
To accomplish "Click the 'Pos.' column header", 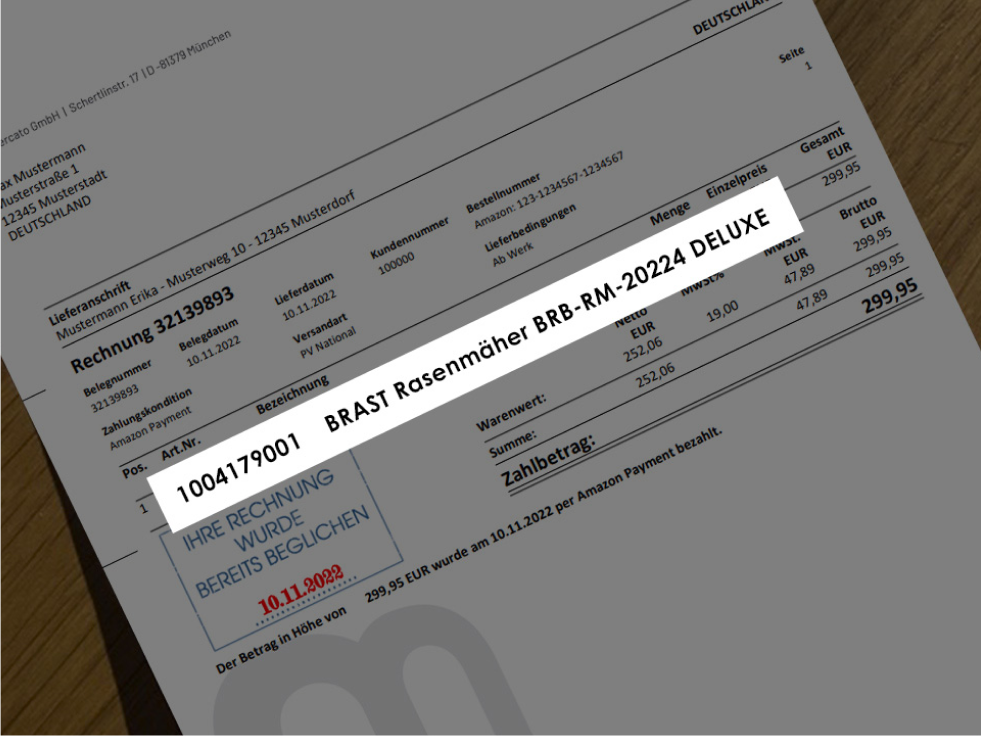I will click(135, 469).
